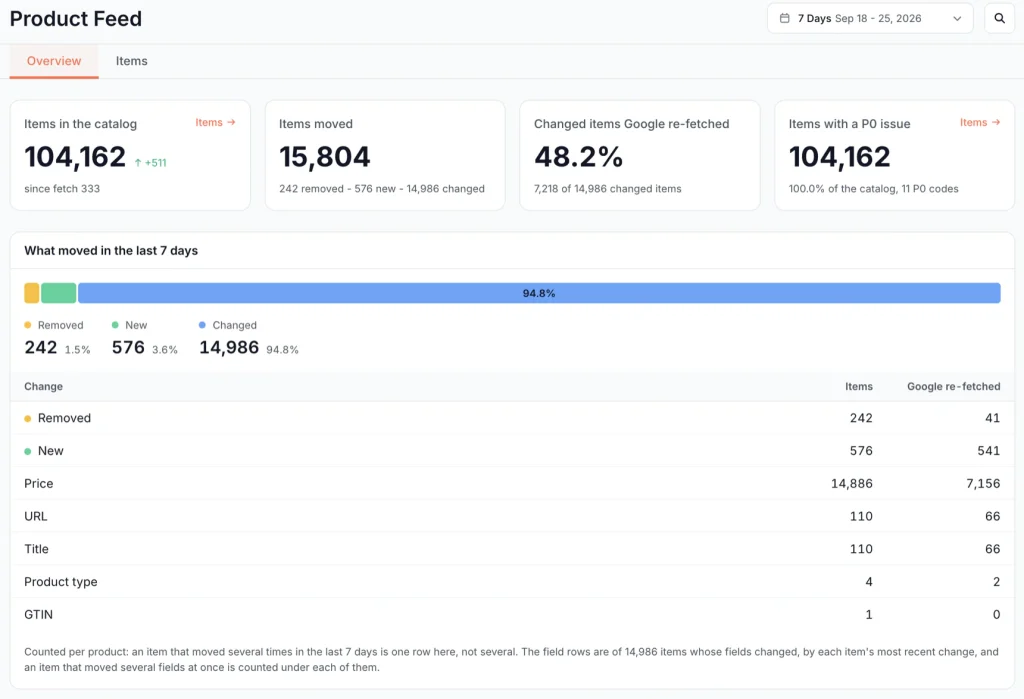Viewport: 1024px width, 699px height.
Task: Click the search magnifier icon
Action: 999,18
